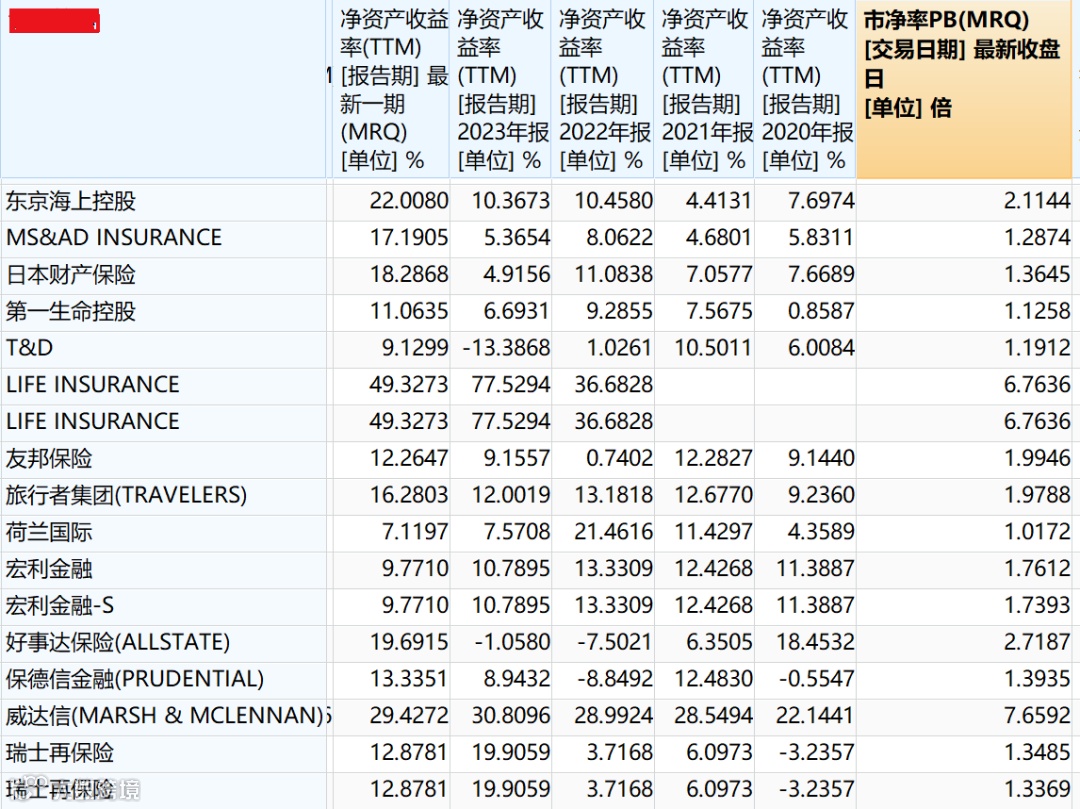This screenshot has width=1080, height=809.
Task: Click PB value 1.1912
Action: pos(1037,348)
